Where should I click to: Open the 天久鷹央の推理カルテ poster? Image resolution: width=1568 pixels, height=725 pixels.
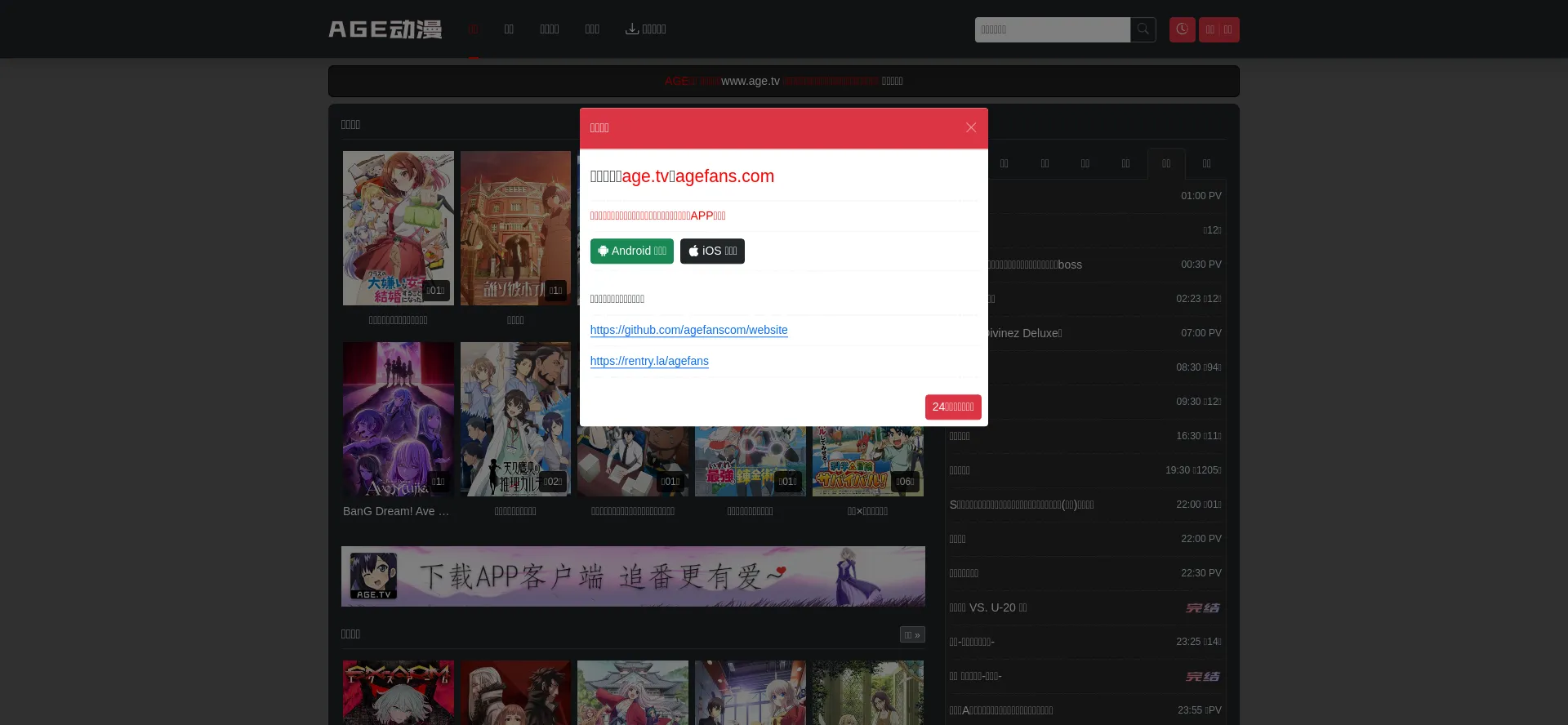pos(515,419)
